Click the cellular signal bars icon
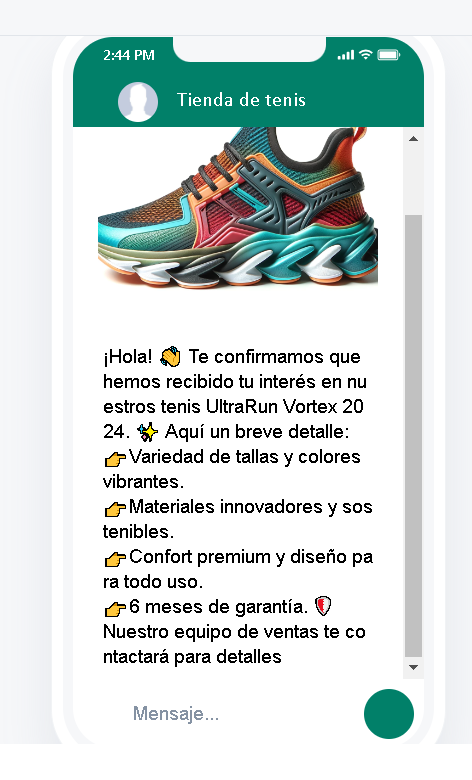This screenshot has width=472, height=780. pos(346,55)
